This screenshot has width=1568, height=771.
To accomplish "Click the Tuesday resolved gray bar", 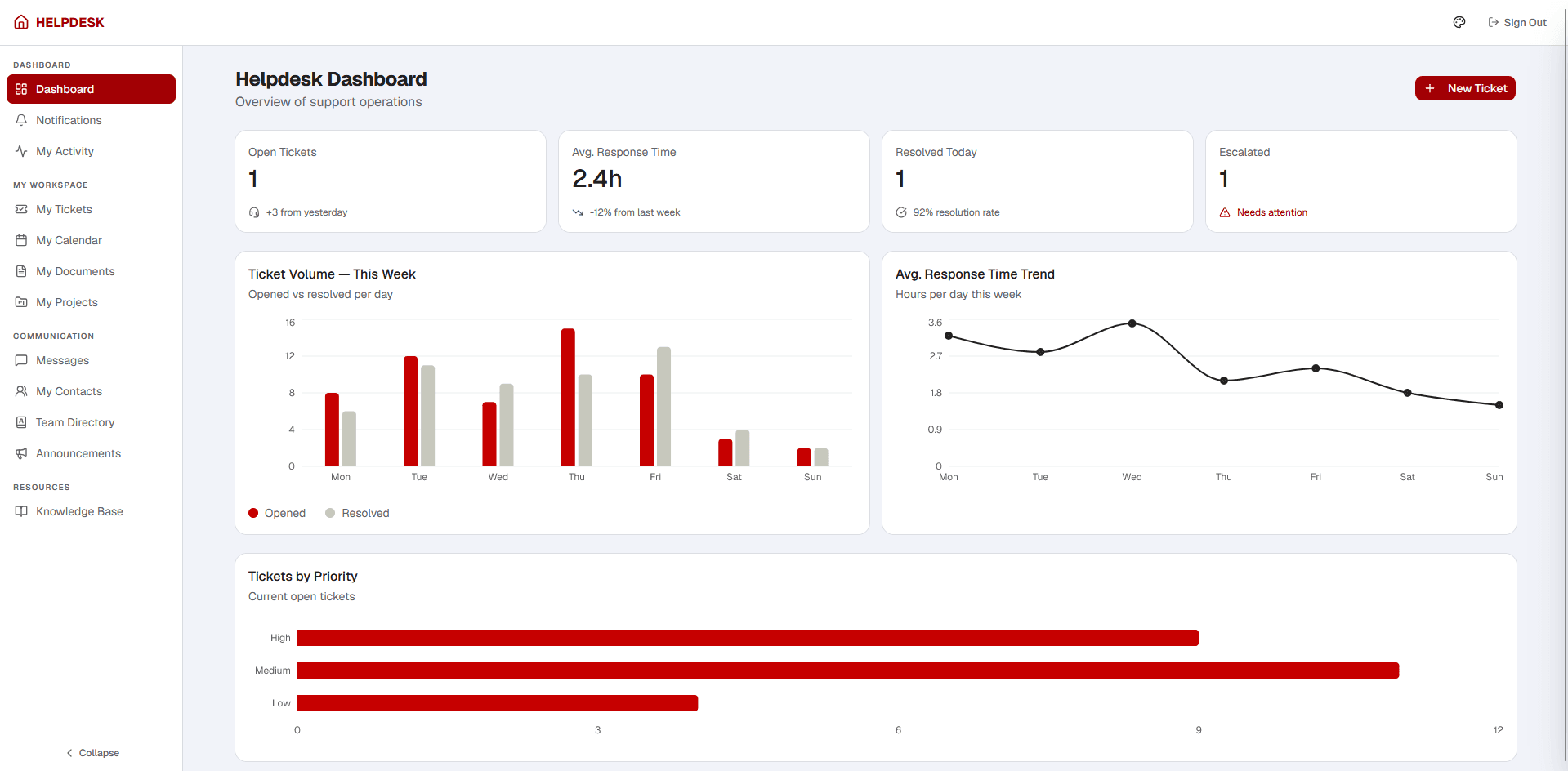I will [427, 416].
